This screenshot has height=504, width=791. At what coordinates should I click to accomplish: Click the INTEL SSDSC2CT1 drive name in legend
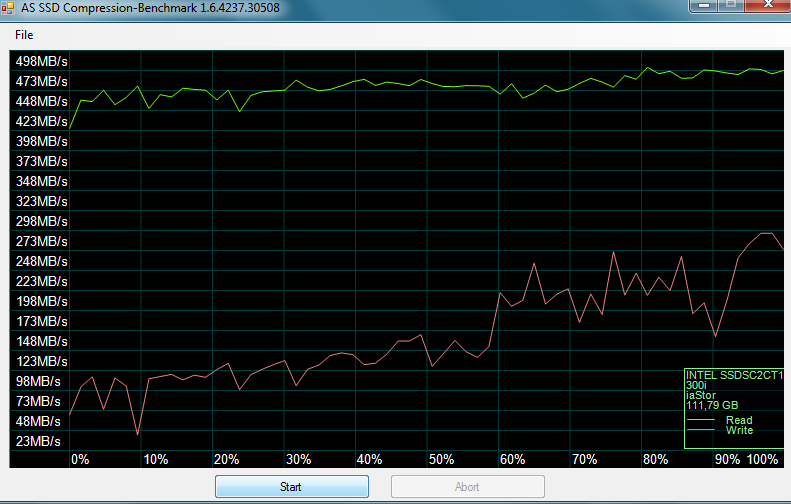pyautogui.click(x=734, y=375)
